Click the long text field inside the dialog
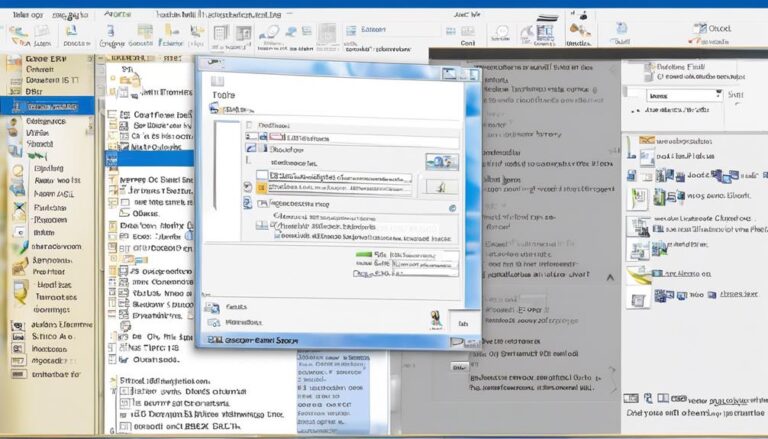This screenshot has width=768, height=439. point(340,177)
